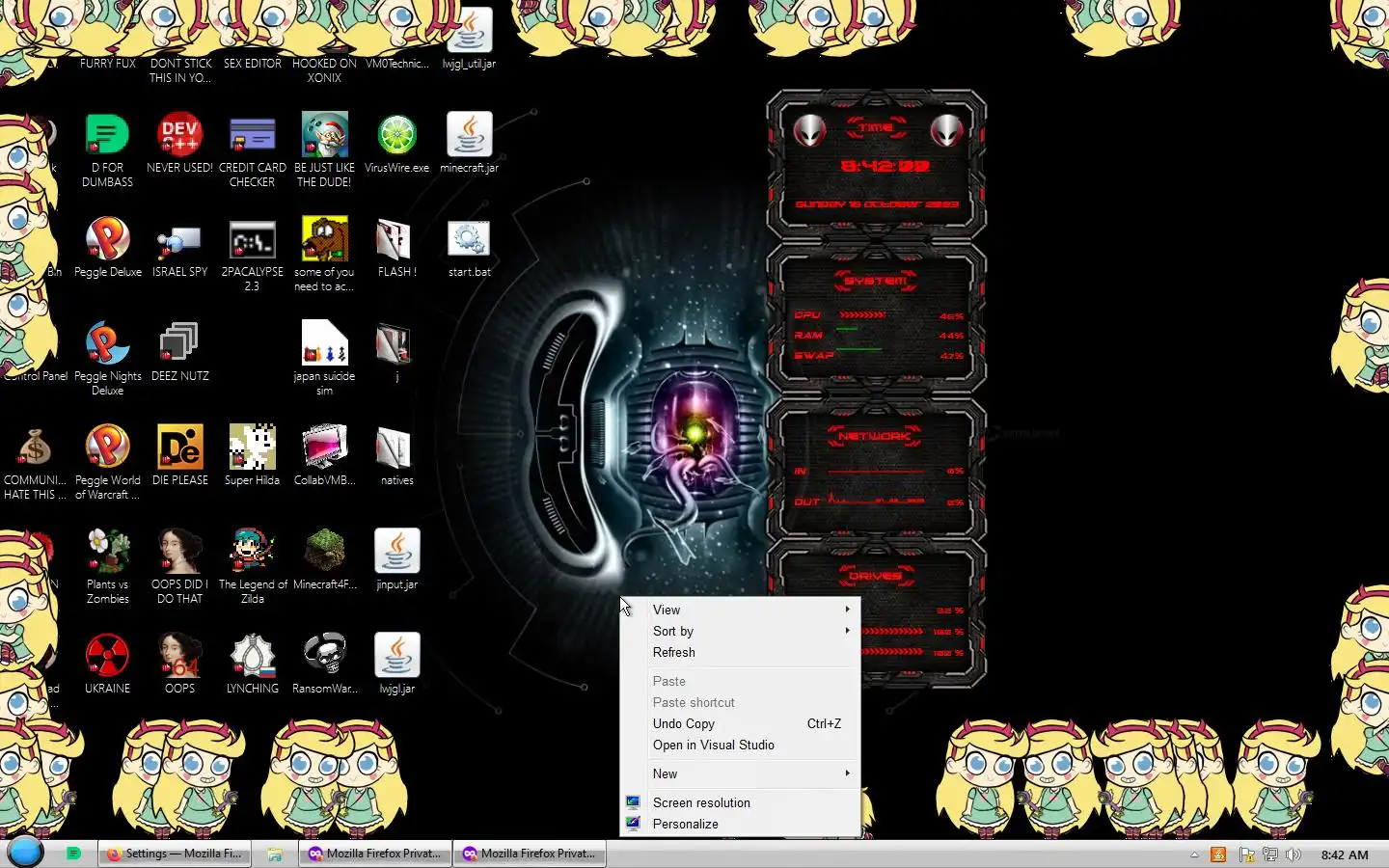
Task: Click the SWAP meter in the System widget
Action: tap(879, 356)
